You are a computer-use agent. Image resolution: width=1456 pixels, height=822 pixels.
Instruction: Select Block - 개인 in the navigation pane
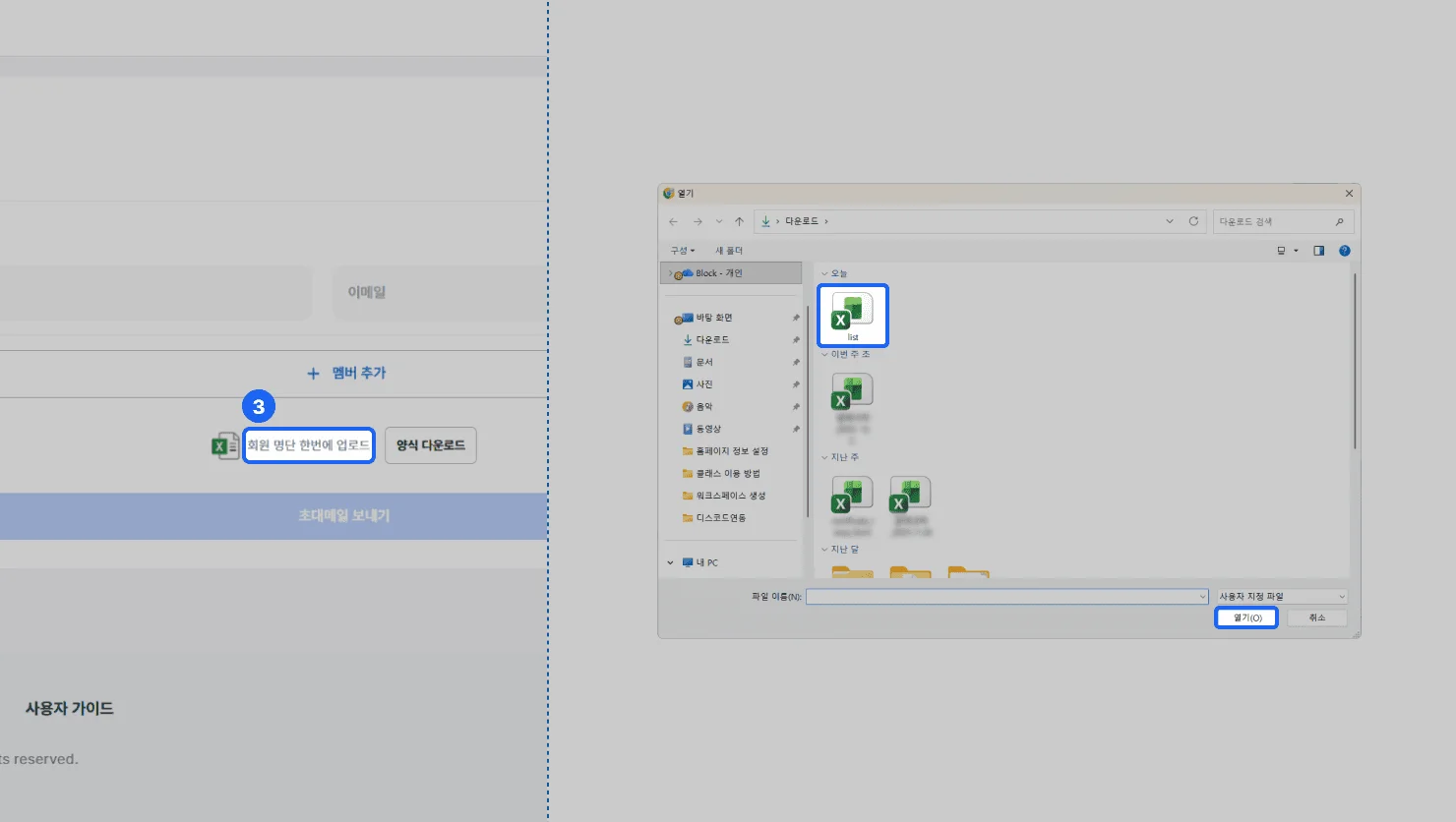[731, 273]
